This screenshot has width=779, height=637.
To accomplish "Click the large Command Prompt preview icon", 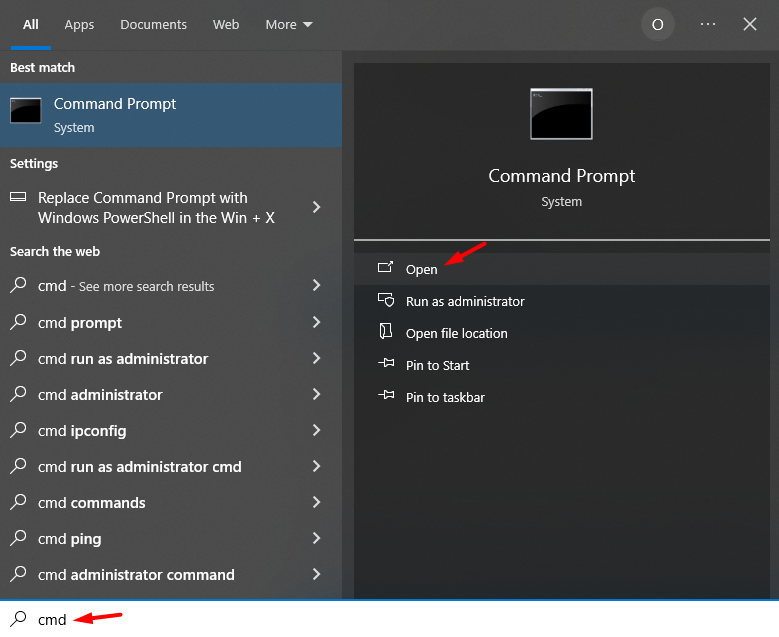I will coord(561,114).
